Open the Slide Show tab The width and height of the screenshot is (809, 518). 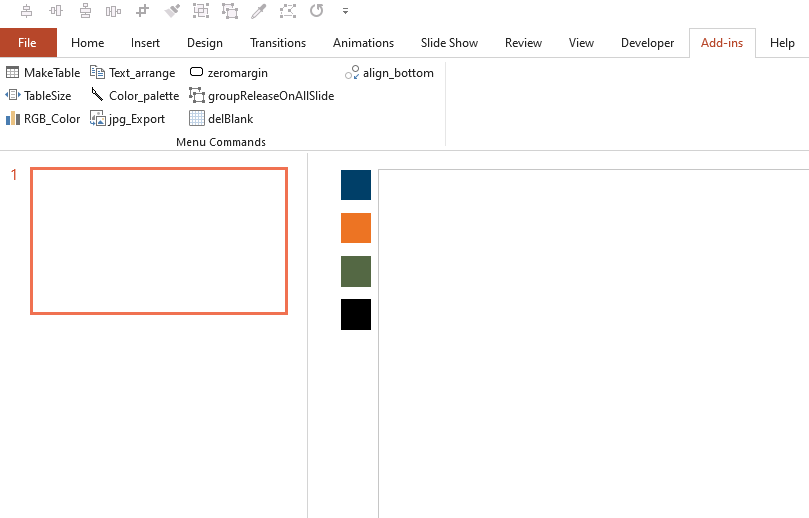(449, 43)
